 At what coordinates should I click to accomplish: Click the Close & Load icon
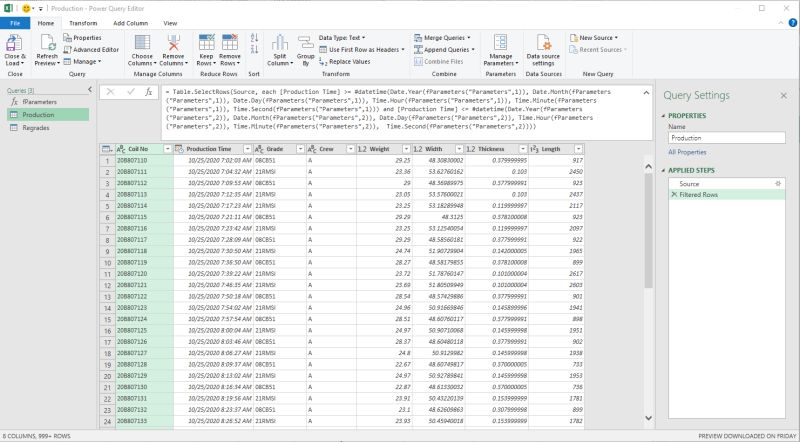14,44
